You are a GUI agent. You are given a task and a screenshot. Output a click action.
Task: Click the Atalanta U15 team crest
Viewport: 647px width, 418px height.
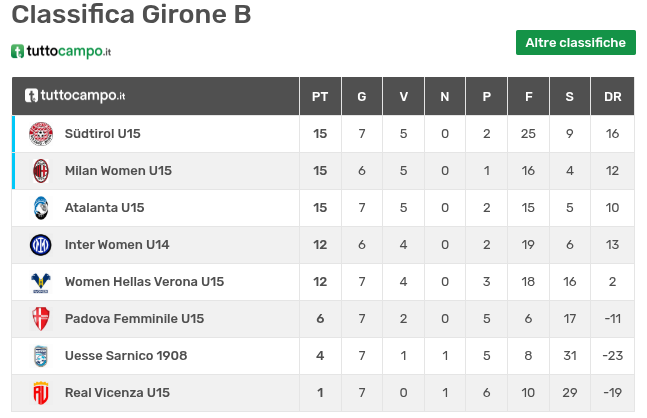[x=40, y=208]
